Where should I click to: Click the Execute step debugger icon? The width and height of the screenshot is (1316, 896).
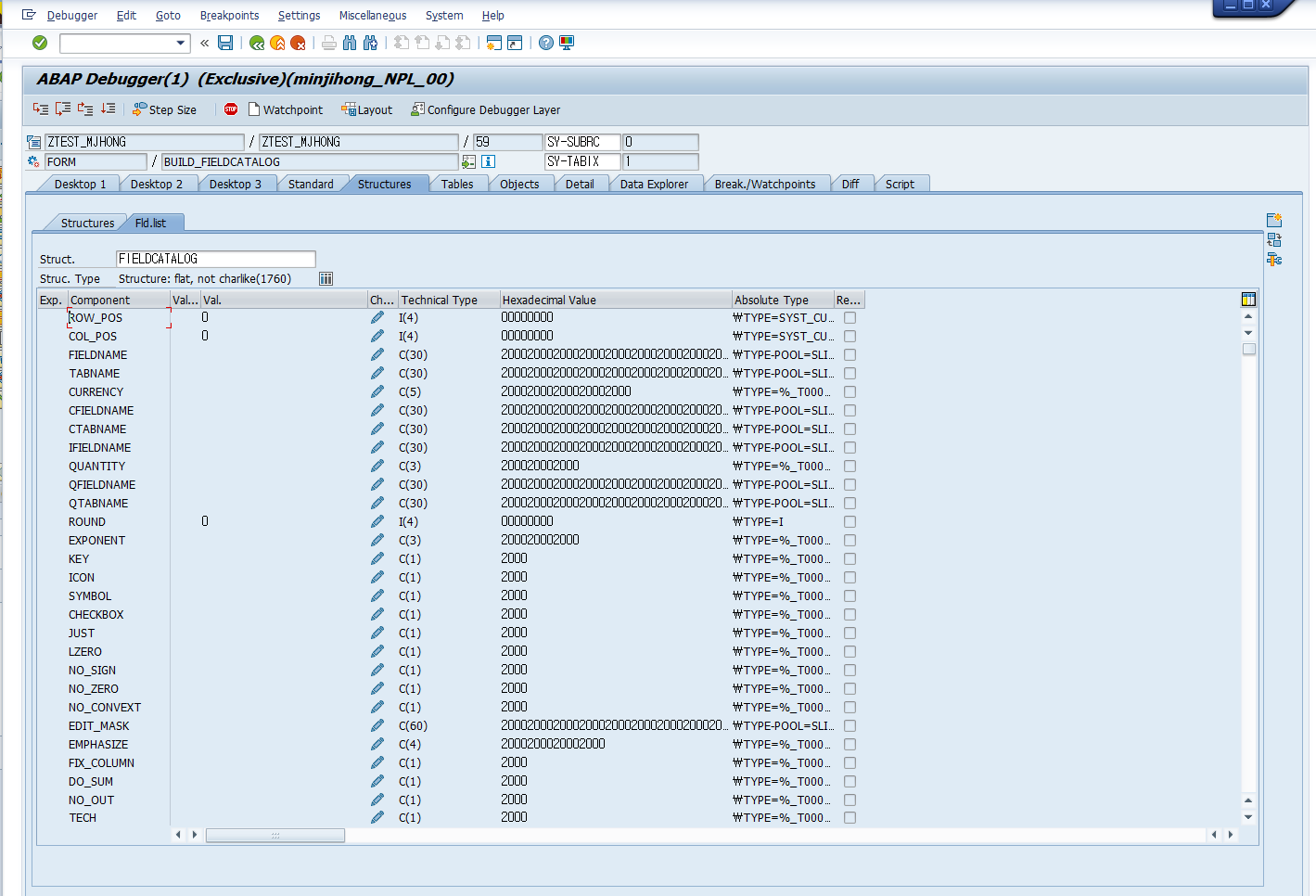click(x=63, y=109)
